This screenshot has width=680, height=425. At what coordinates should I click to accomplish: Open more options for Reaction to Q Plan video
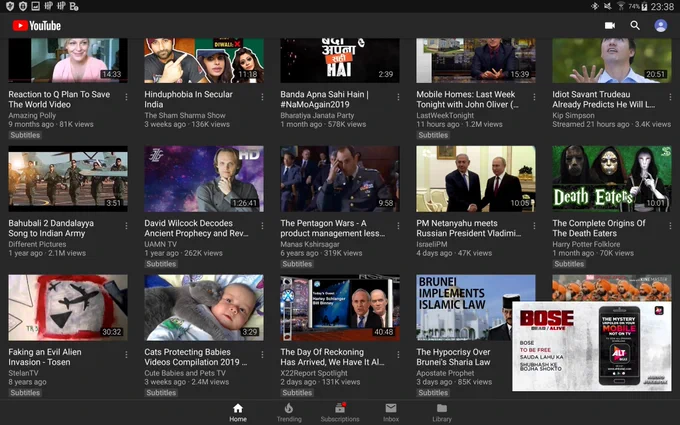click(126, 97)
